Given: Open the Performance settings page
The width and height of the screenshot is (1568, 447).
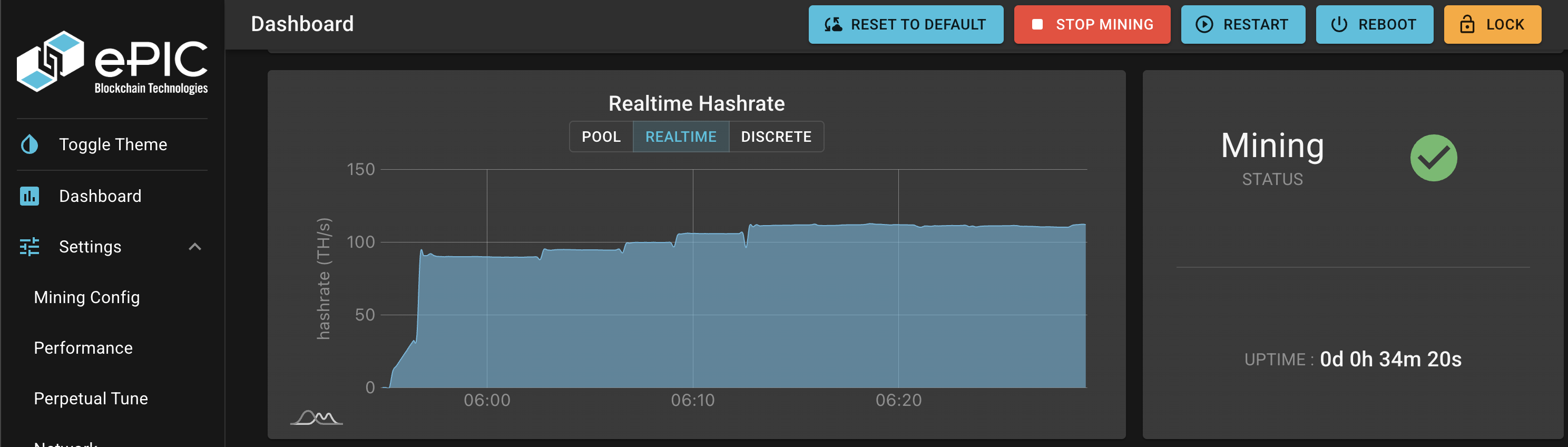Looking at the screenshot, I should 83,348.
